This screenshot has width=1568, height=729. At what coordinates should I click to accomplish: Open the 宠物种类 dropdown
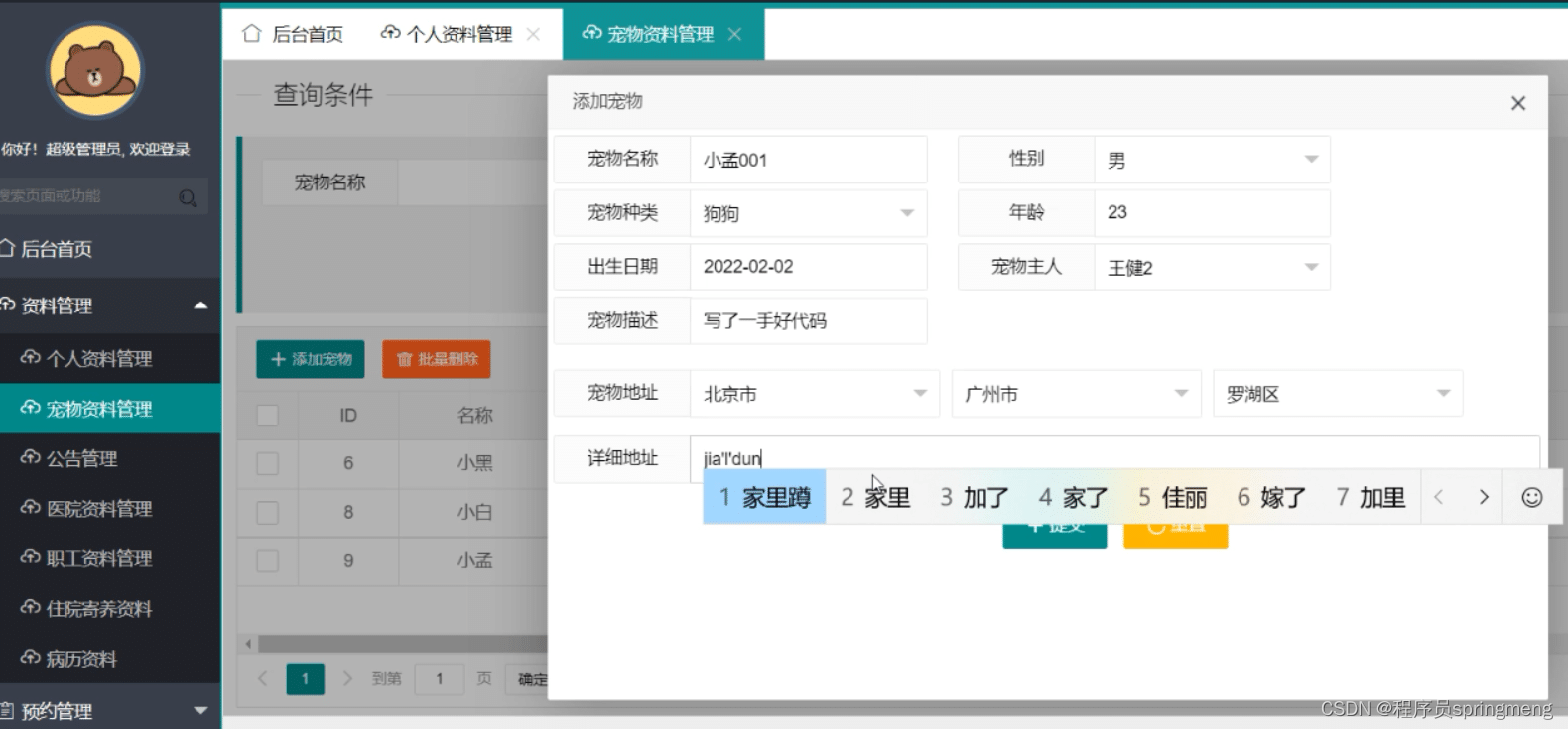click(x=808, y=213)
